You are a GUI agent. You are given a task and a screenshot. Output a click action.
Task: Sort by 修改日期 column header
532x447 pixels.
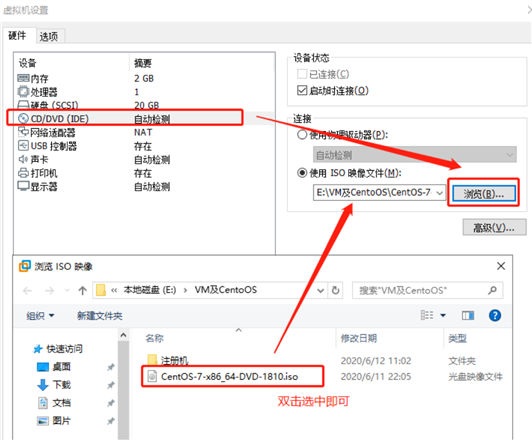(359, 338)
